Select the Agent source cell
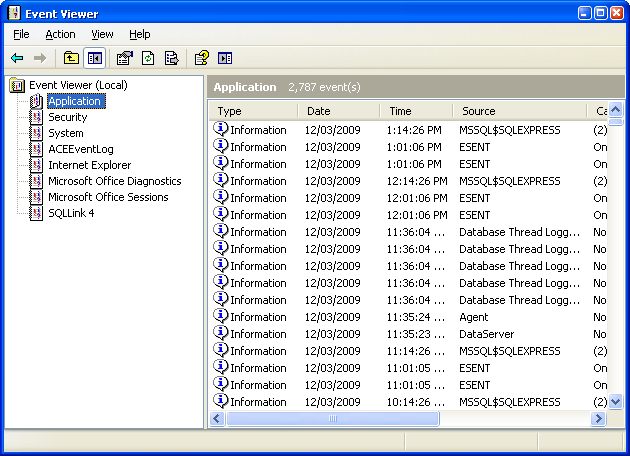The height and width of the screenshot is (456, 630). (x=473, y=317)
